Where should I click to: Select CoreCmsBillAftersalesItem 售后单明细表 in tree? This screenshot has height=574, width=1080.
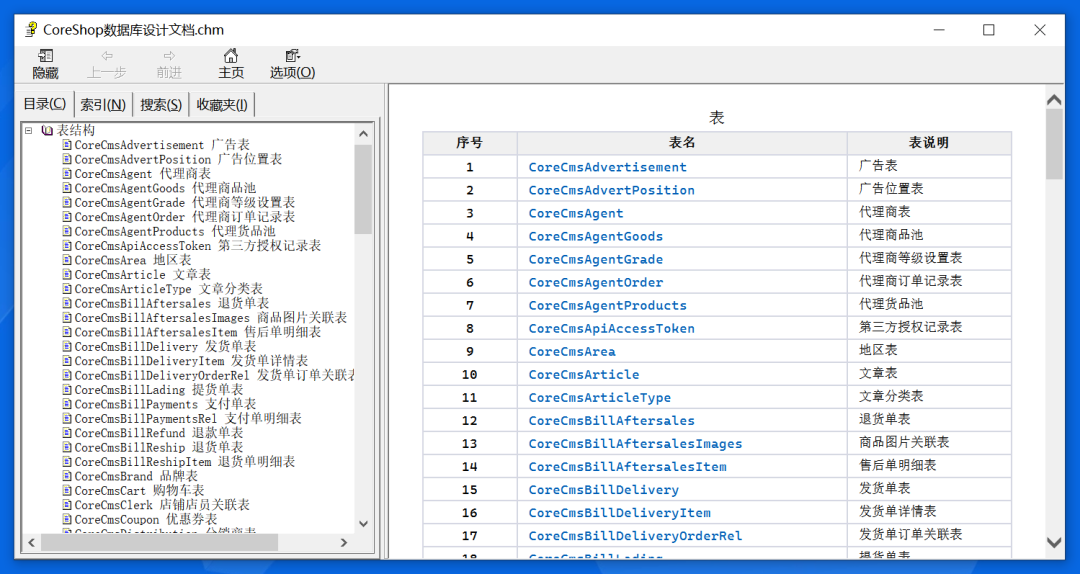pyautogui.click(x=198, y=331)
